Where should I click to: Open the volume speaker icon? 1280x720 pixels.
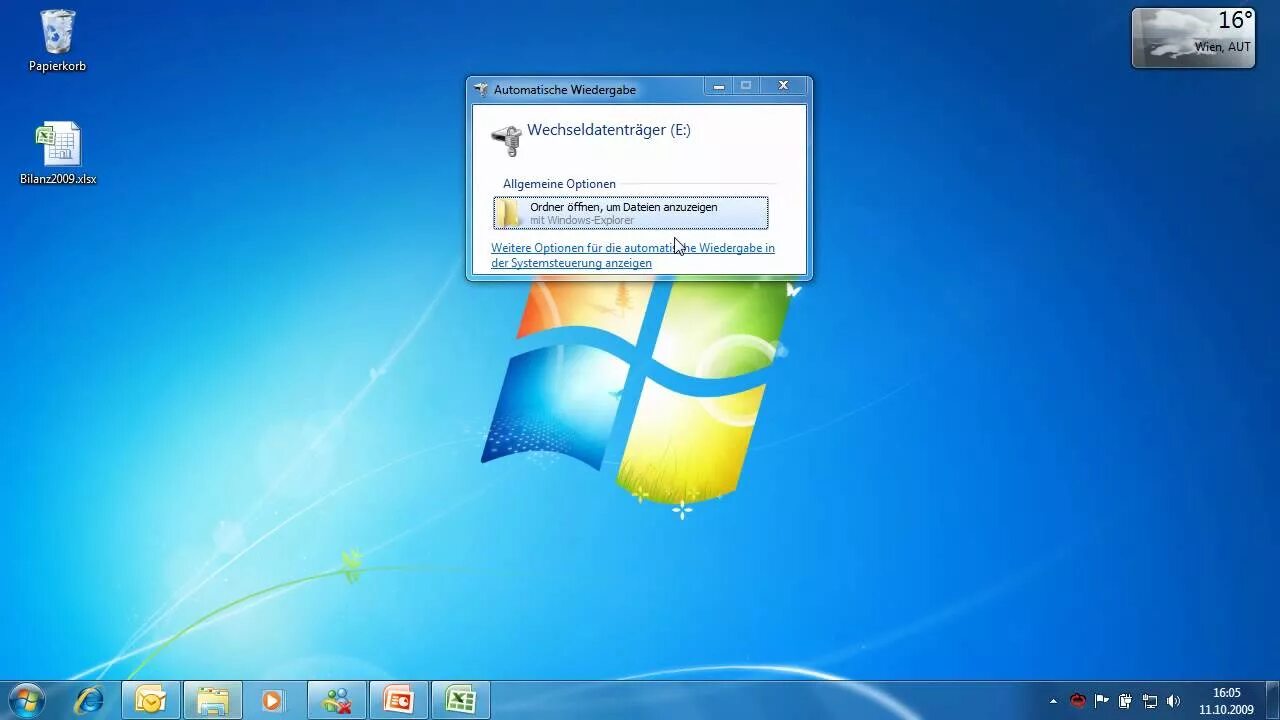pyautogui.click(x=1174, y=701)
